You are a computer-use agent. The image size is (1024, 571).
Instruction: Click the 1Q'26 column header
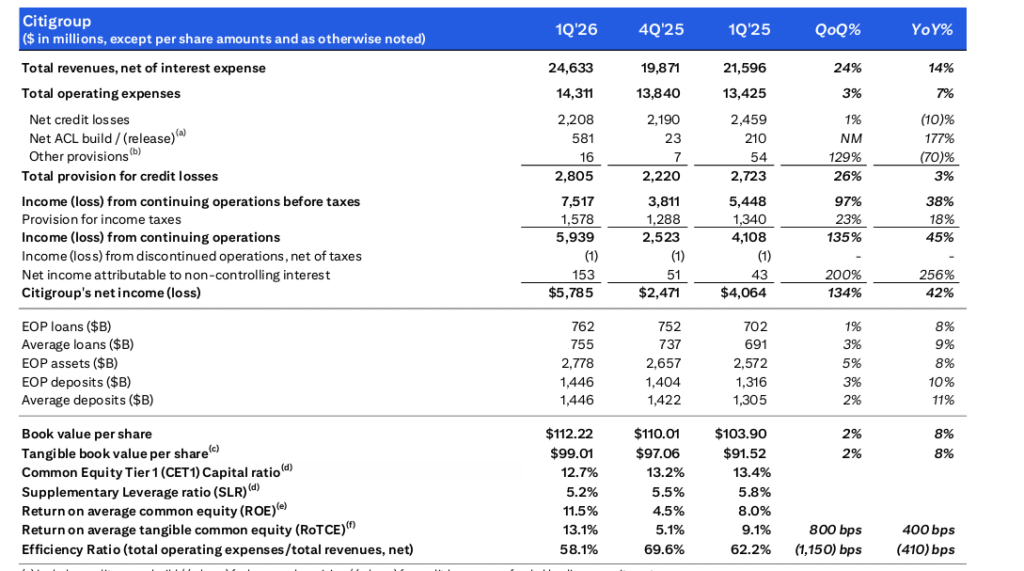[577, 29]
